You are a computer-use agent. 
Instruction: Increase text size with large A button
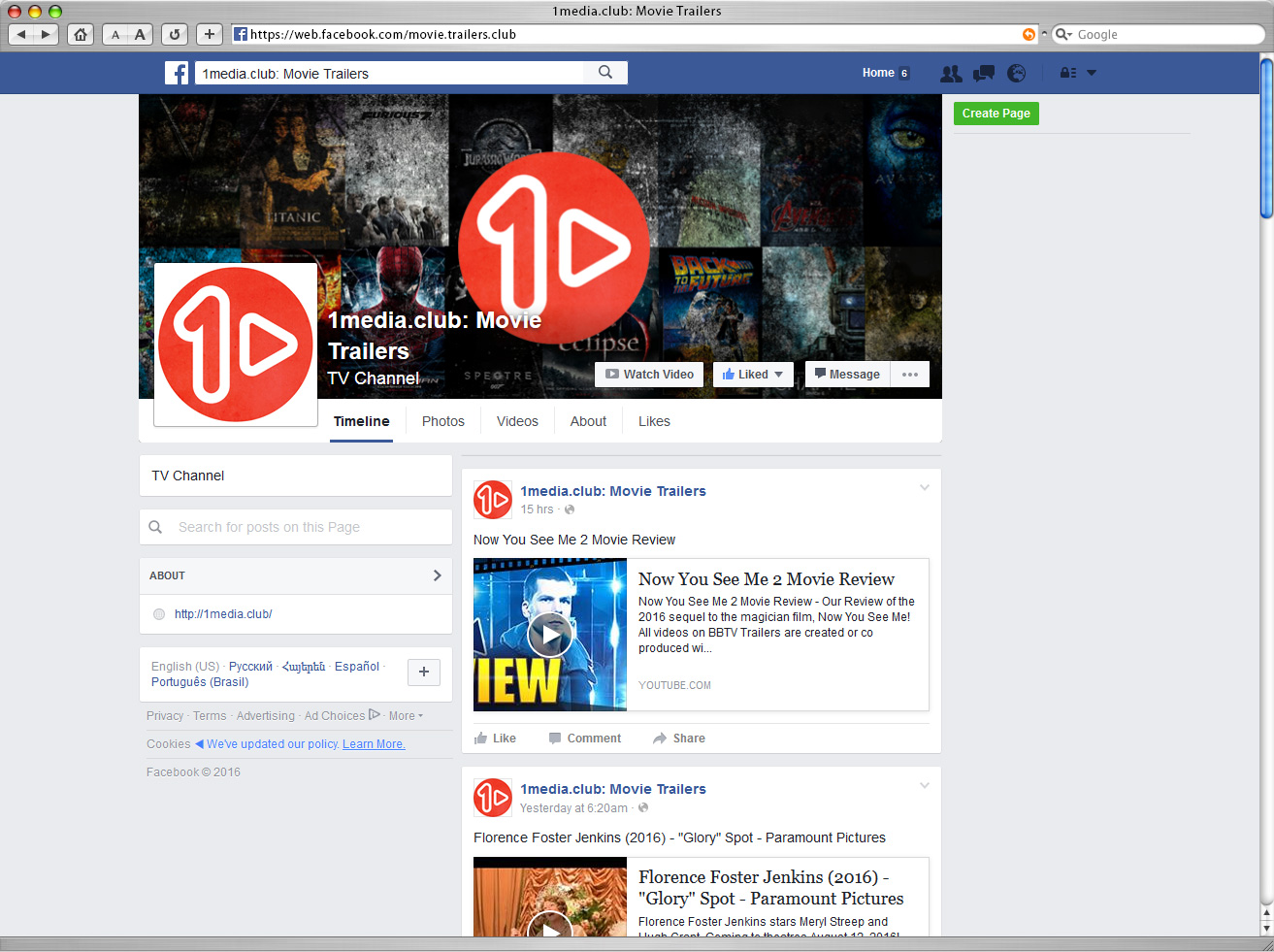[x=140, y=34]
